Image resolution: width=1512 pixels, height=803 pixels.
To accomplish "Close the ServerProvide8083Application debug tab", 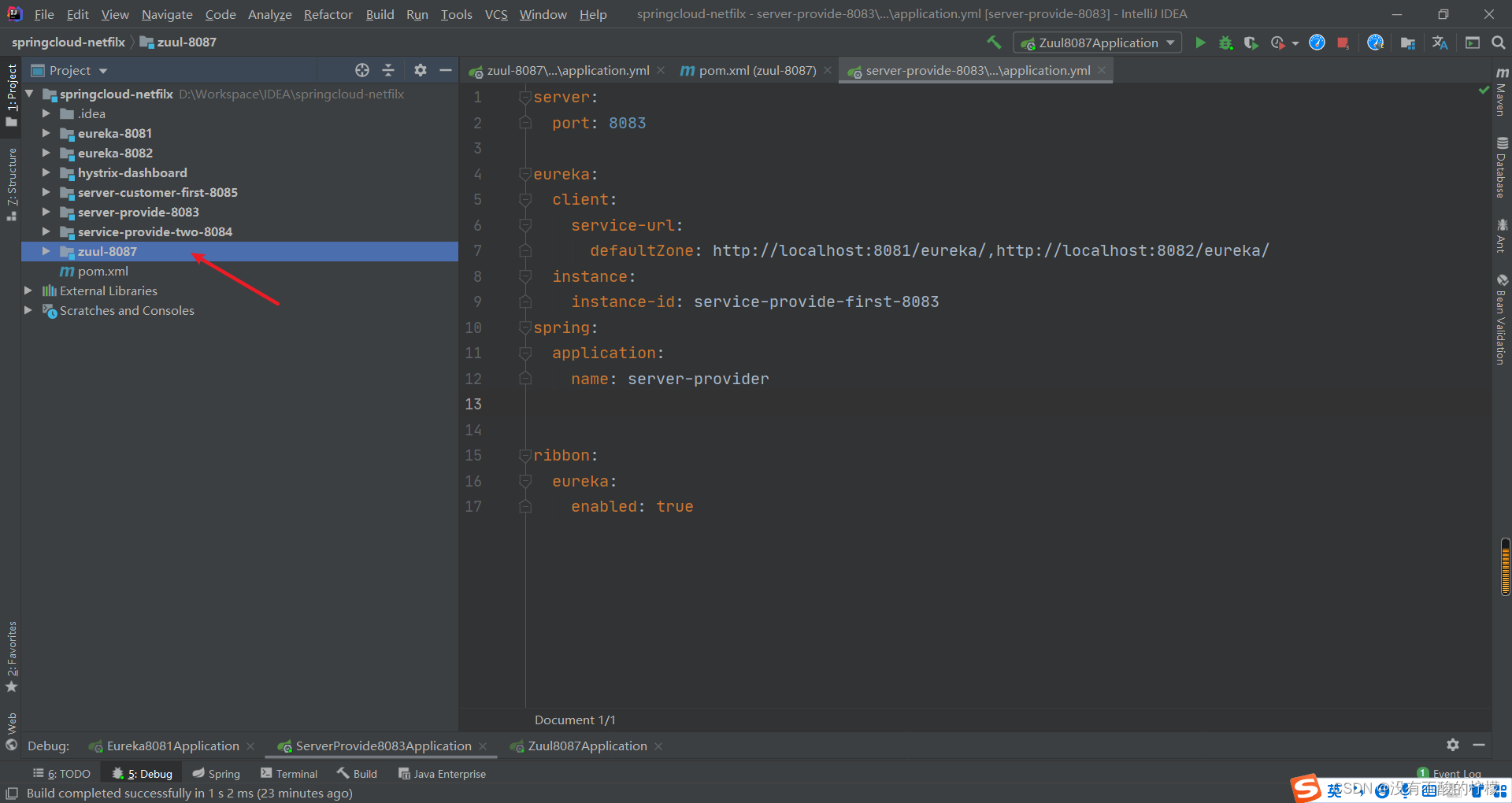I will click(x=483, y=746).
